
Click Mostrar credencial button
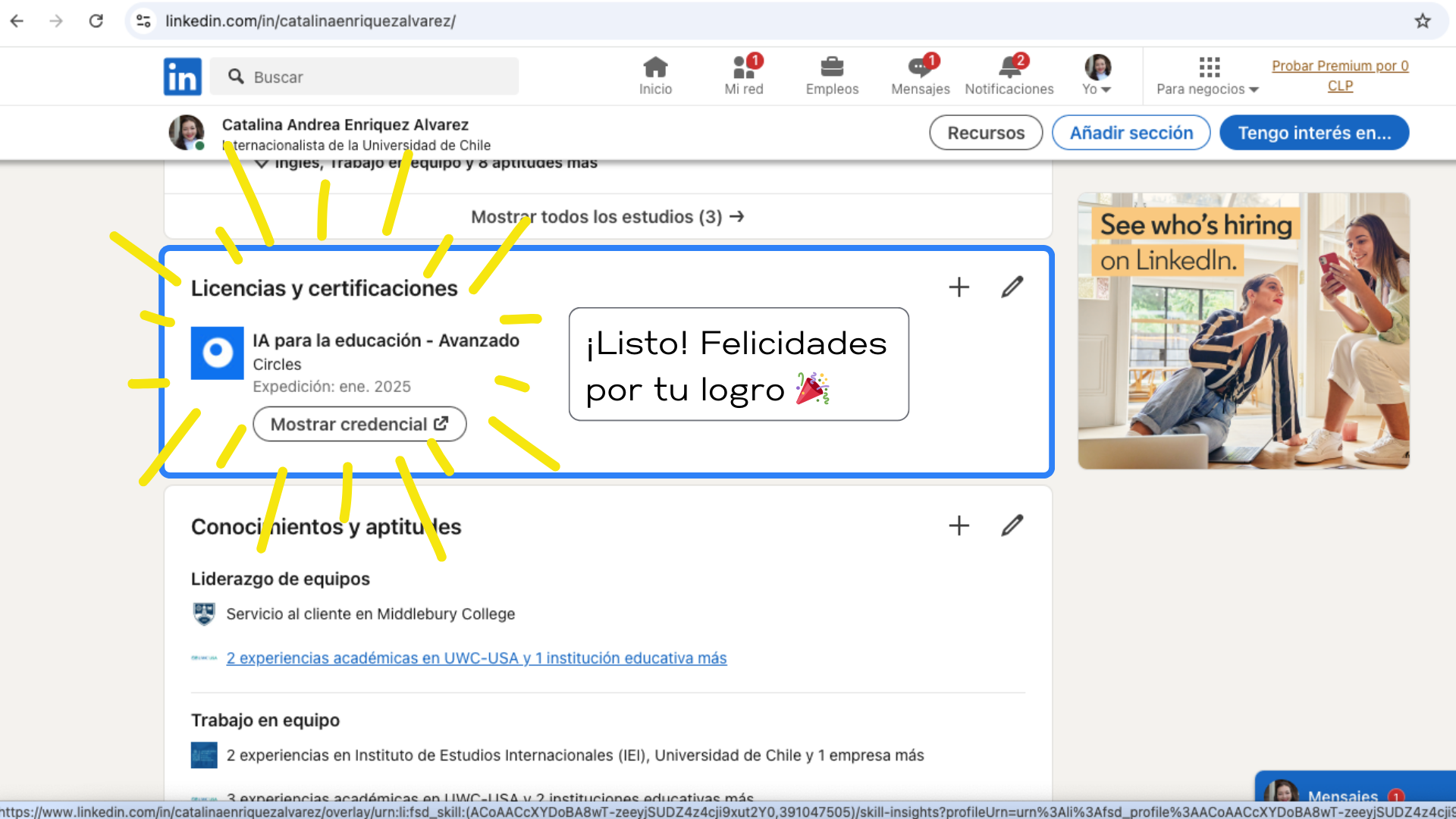(x=359, y=424)
